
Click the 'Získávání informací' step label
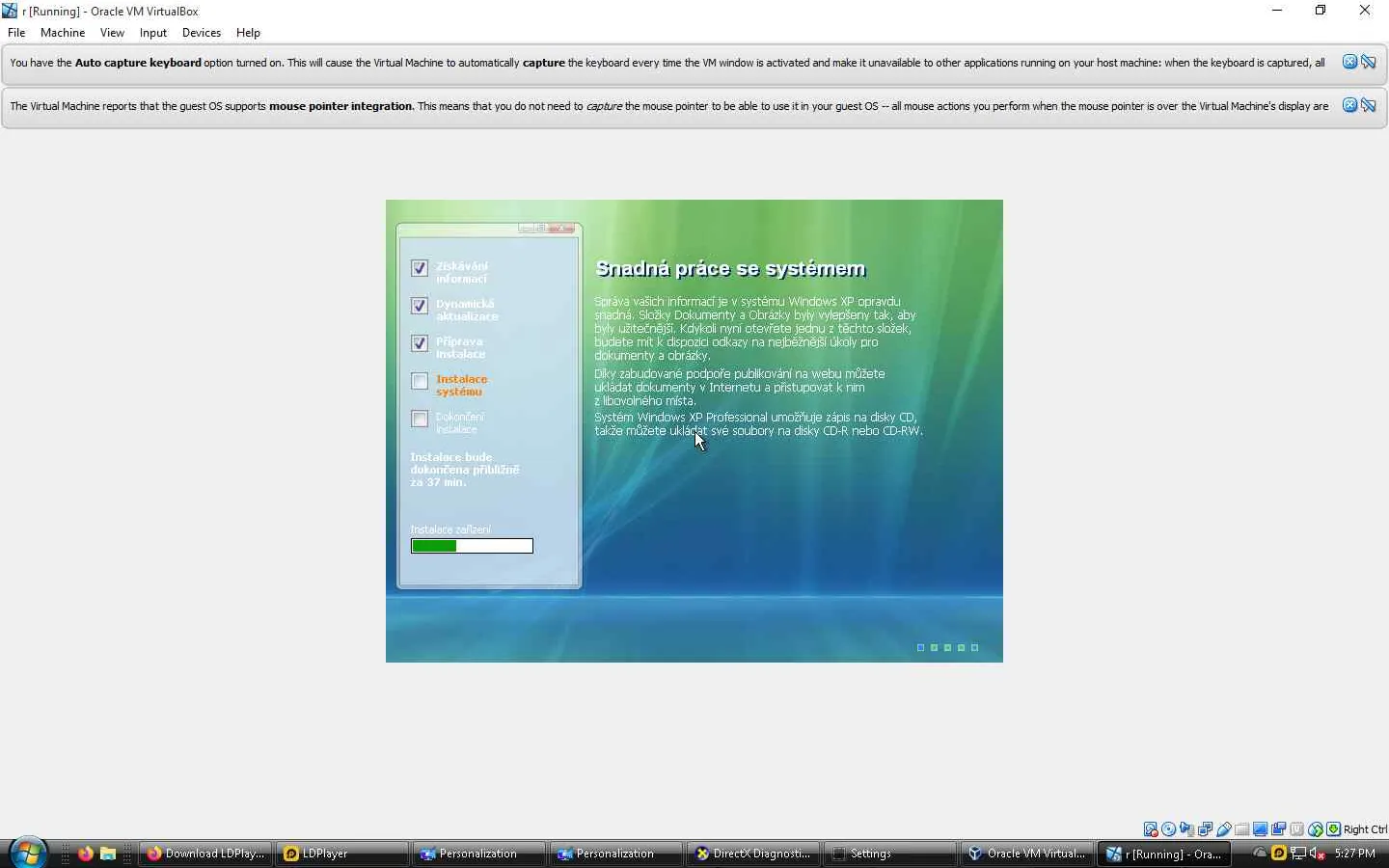461,273
